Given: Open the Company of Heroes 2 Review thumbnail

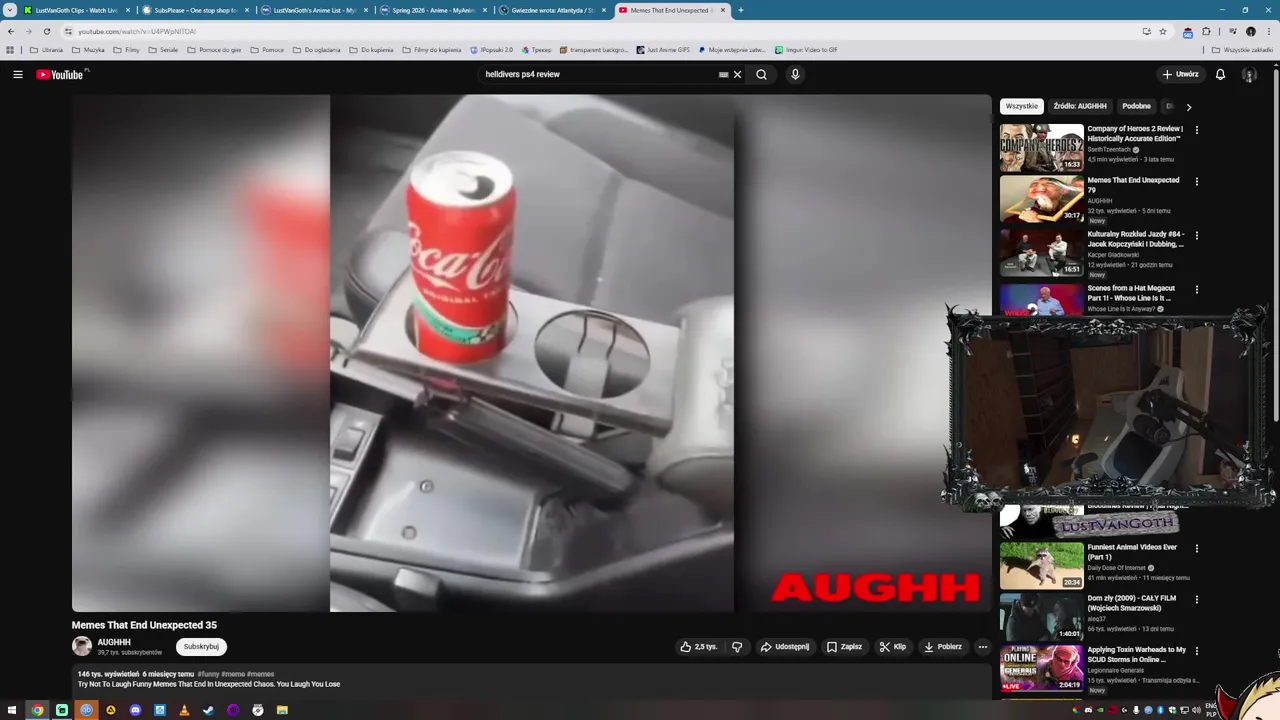Looking at the screenshot, I should pyautogui.click(x=1041, y=148).
